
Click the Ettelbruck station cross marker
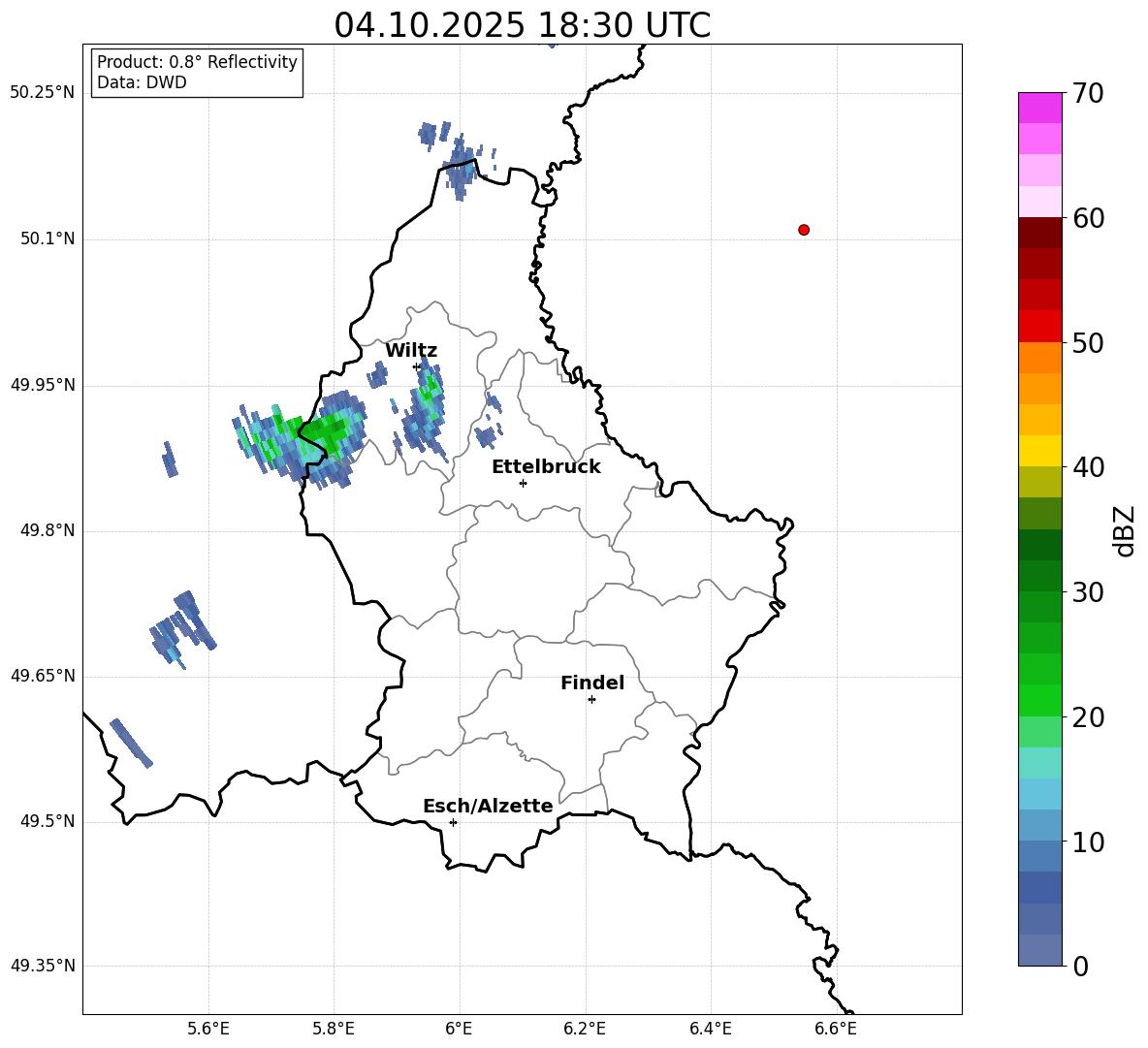[x=523, y=483]
